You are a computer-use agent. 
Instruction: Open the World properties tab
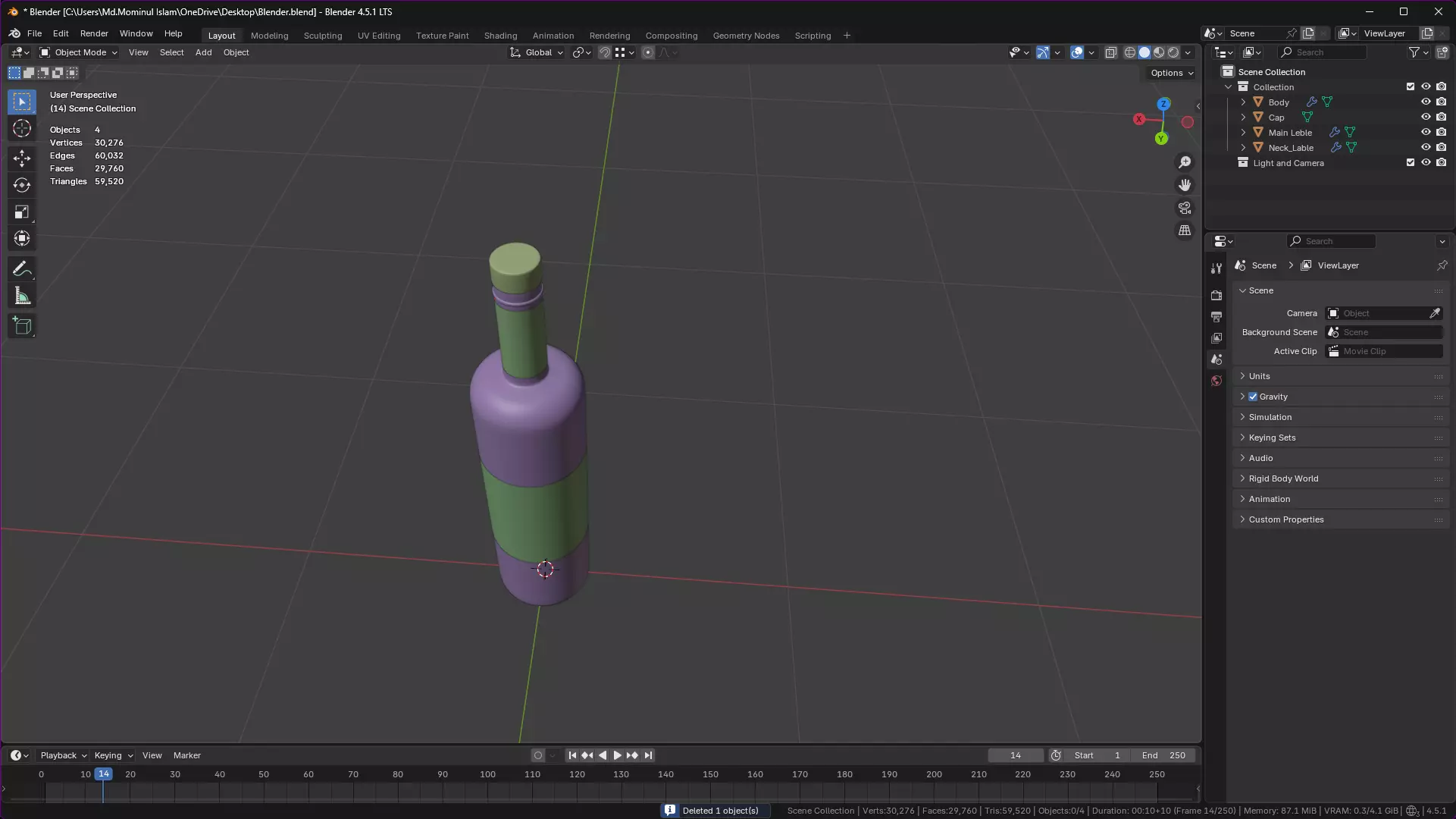pyautogui.click(x=1216, y=381)
